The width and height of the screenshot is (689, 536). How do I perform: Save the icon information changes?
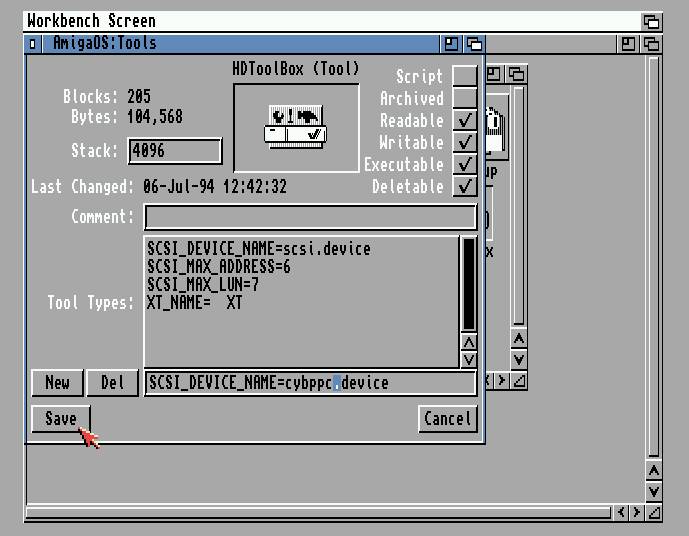coord(60,418)
